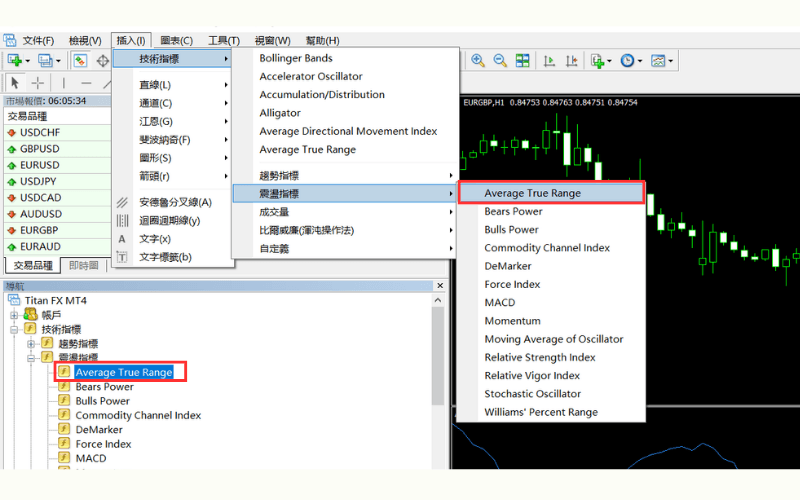Open the 圖表(C) menu
Screen dimensions: 800x500
[x=175, y=40]
